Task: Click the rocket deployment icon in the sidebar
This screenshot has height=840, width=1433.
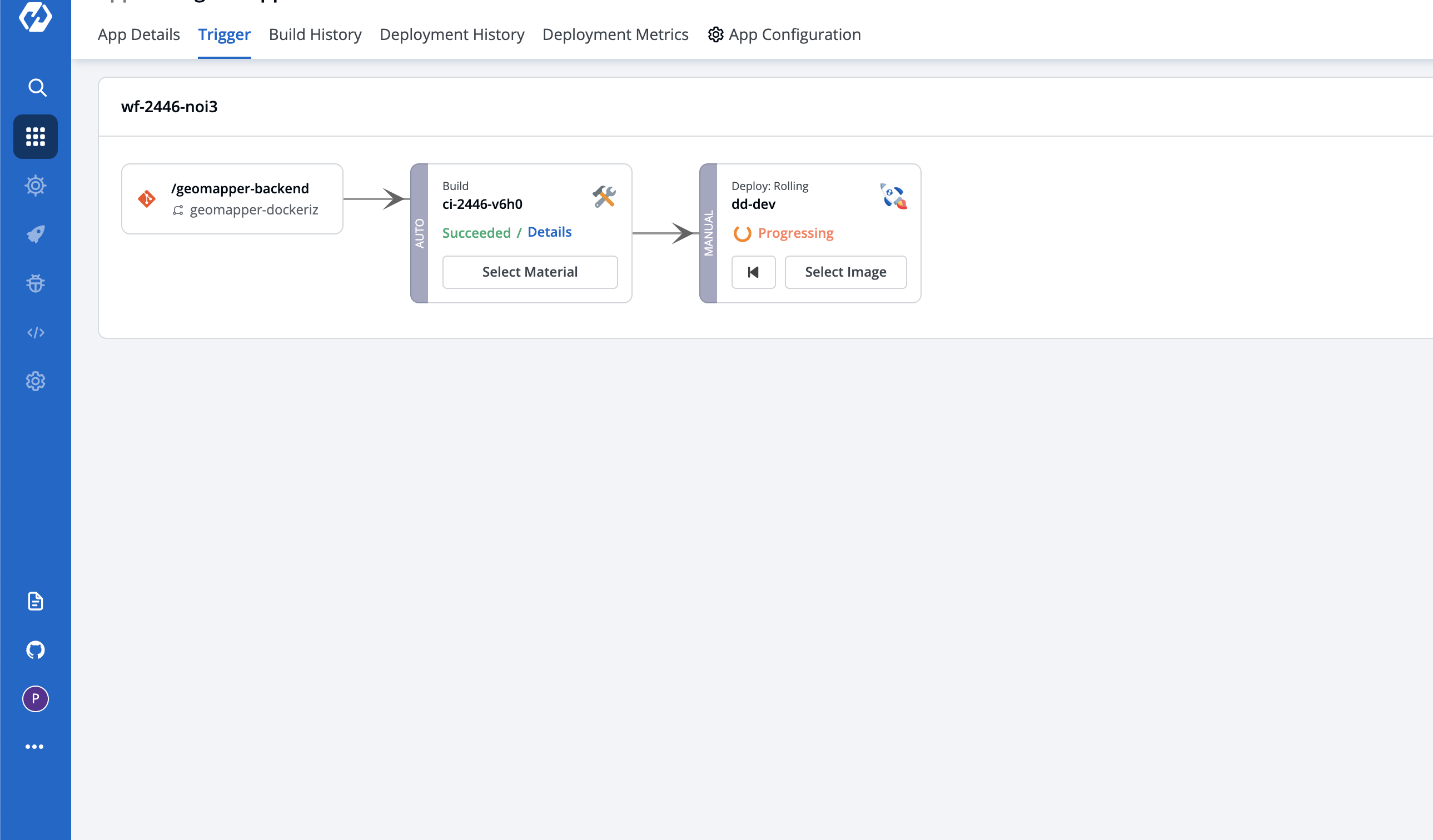Action: [35, 234]
